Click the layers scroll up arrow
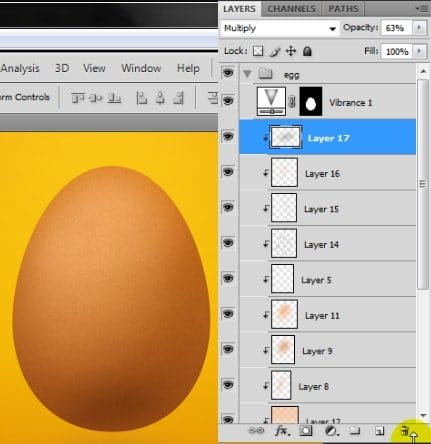The image size is (431, 444). pyautogui.click(x=423, y=71)
